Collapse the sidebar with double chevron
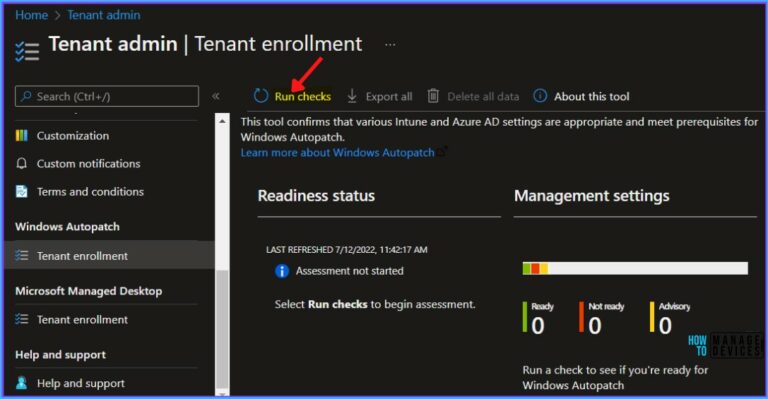The height and width of the screenshot is (399, 768). click(216, 96)
